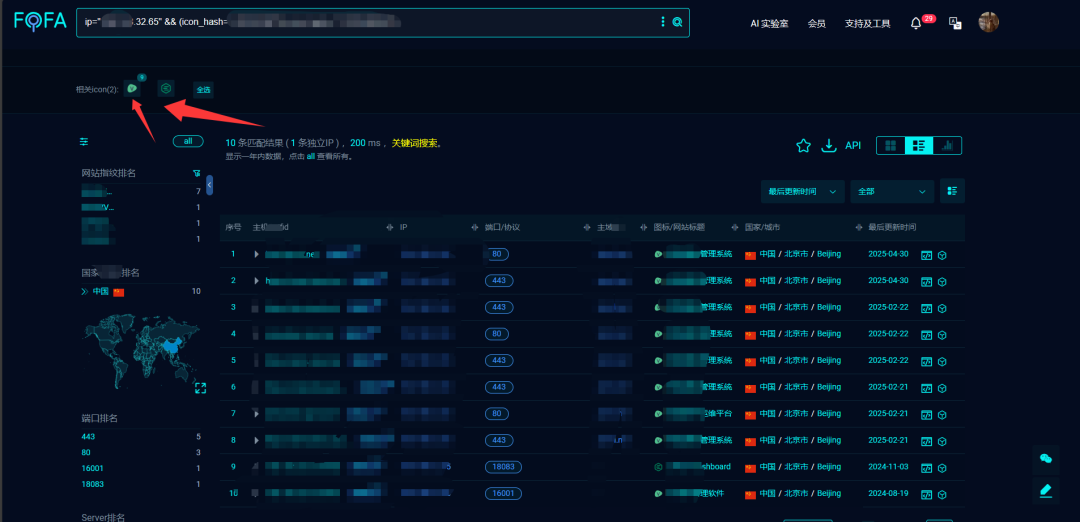Viewport: 1080px width, 522px height.
Task: Switch to list detail view
Action: [x=919, y=145]
